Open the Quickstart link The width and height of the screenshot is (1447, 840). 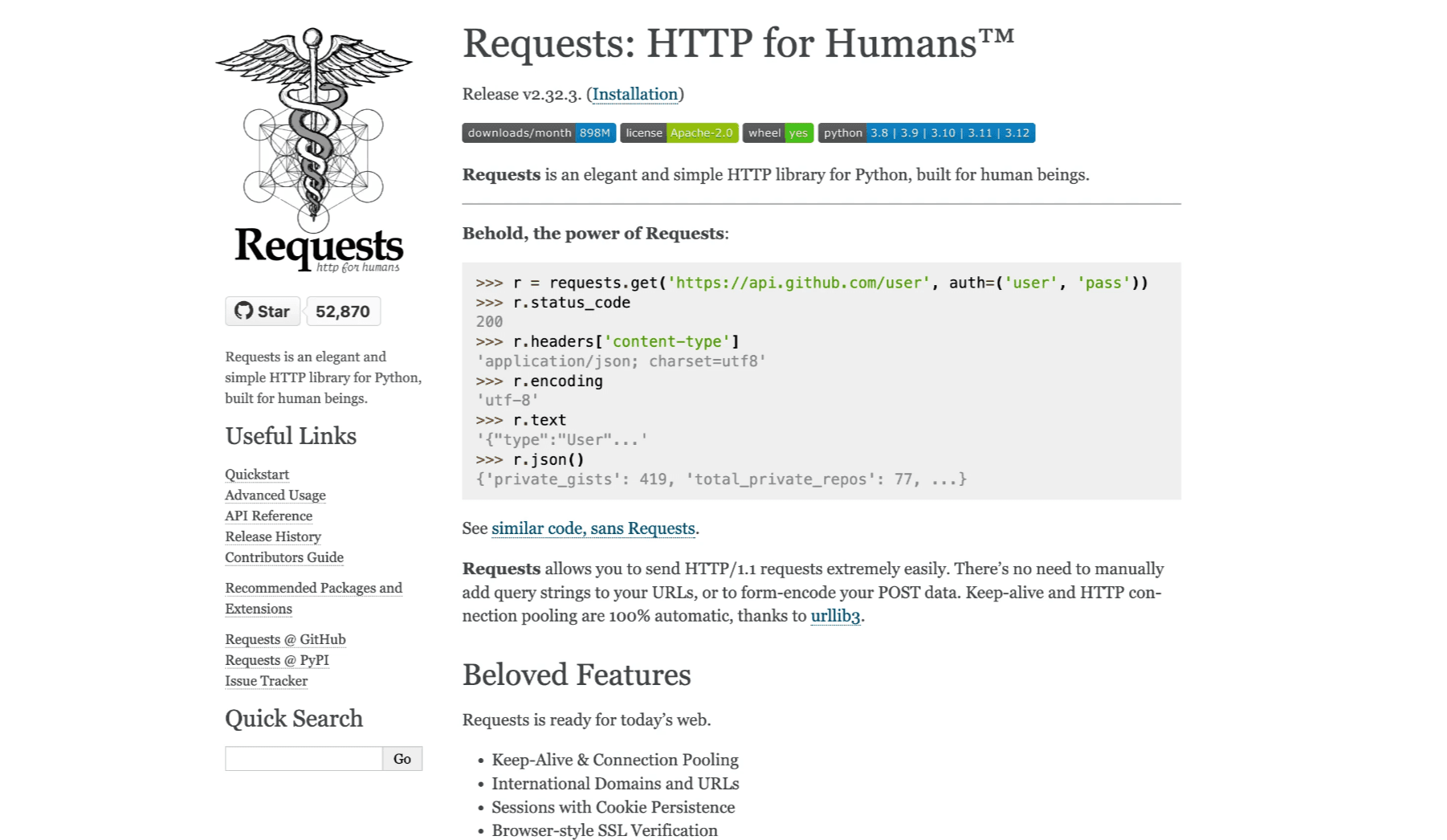257,475
